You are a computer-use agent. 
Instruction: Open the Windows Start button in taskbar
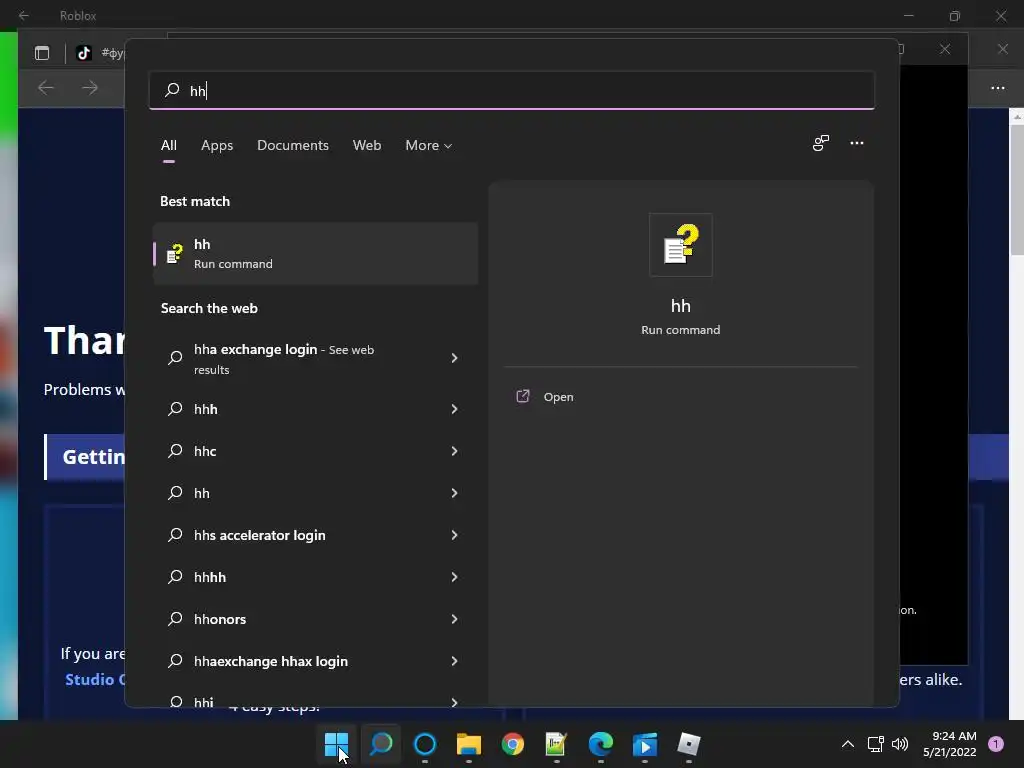[x=336, y=744]
